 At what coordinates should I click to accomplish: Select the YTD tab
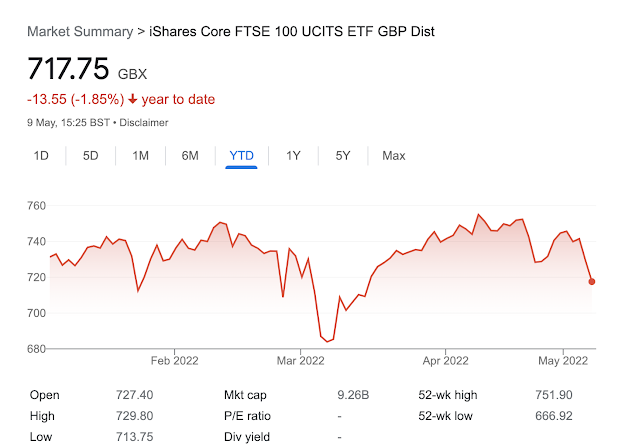coord(241,156)
